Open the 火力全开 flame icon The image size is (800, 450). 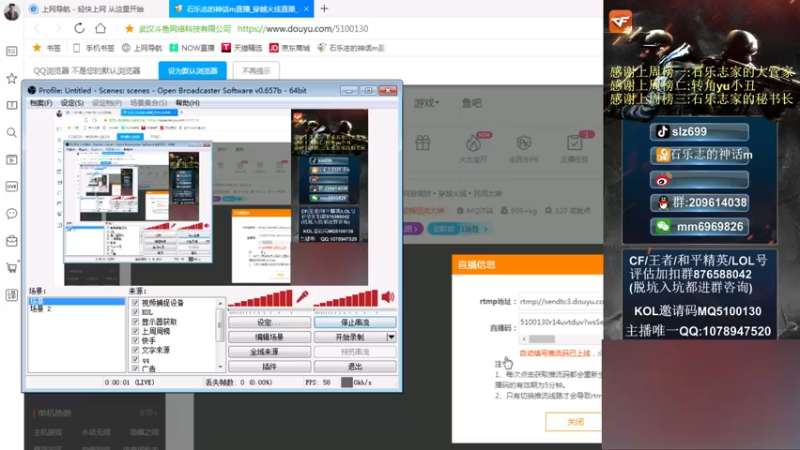tap(473, 143)
